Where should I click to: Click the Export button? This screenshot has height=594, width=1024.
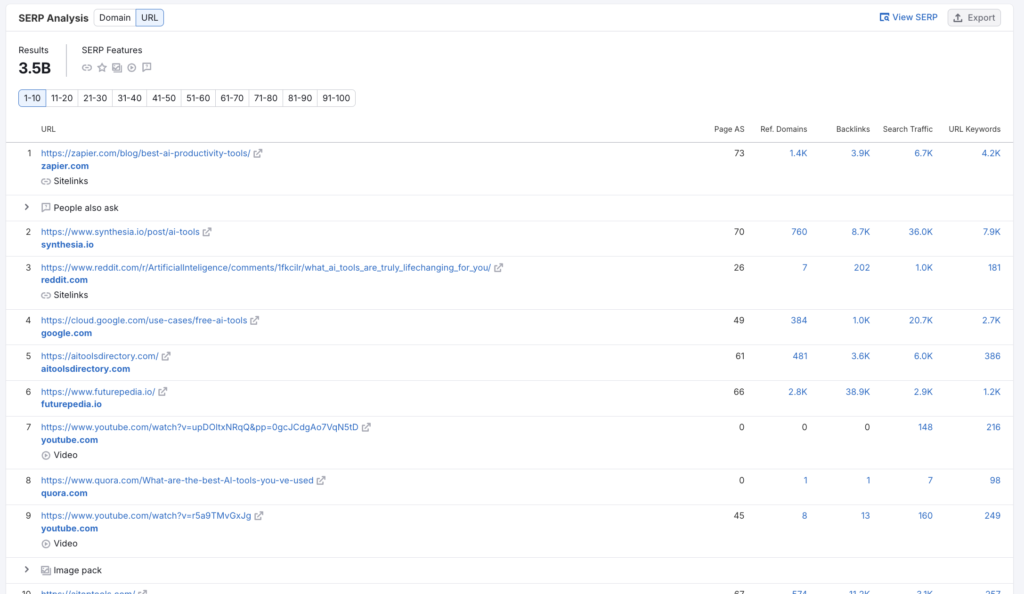(974, 18)
